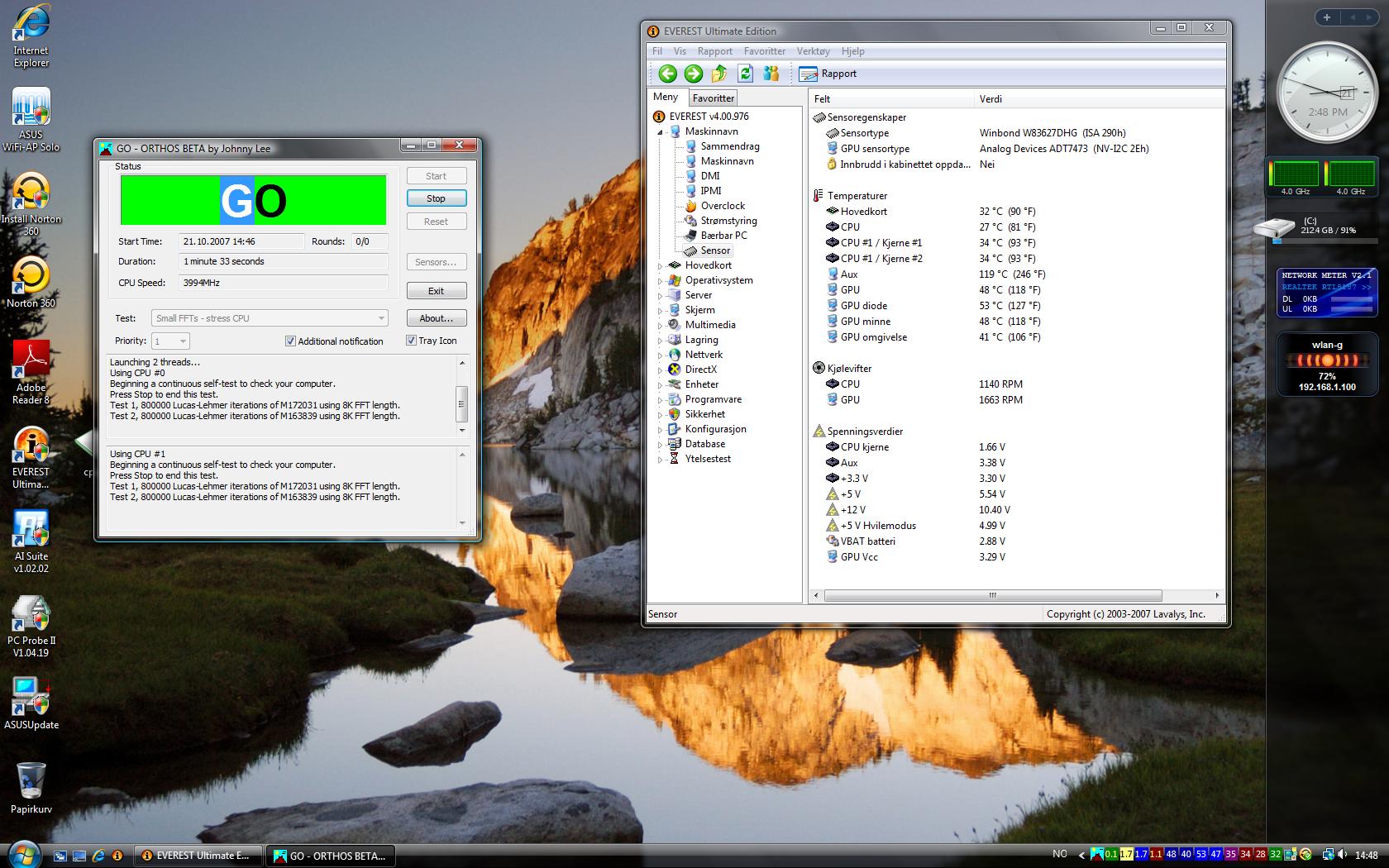This screenshot has width=1389, height=868.
Task: Select the Adobe Reader 8 desktop icon
Action: (31, 372)
